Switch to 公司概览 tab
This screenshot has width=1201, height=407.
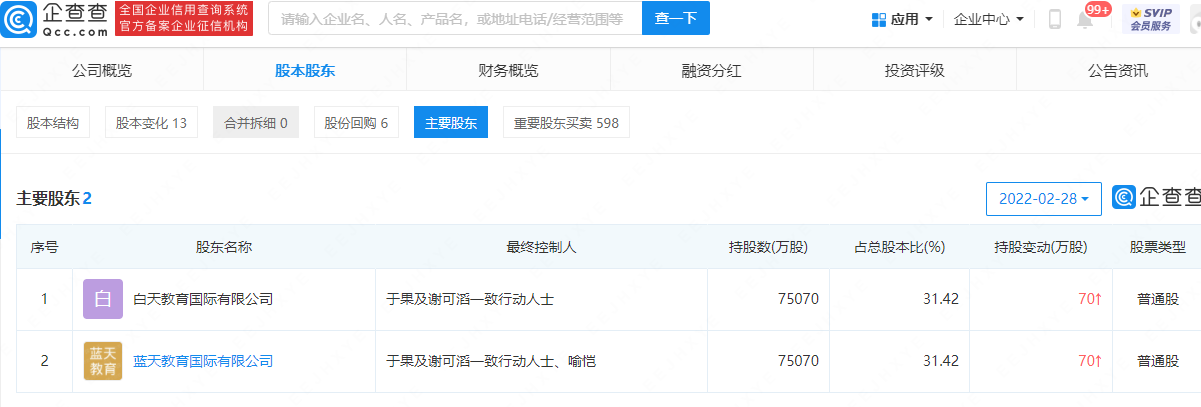coord(102,70)
